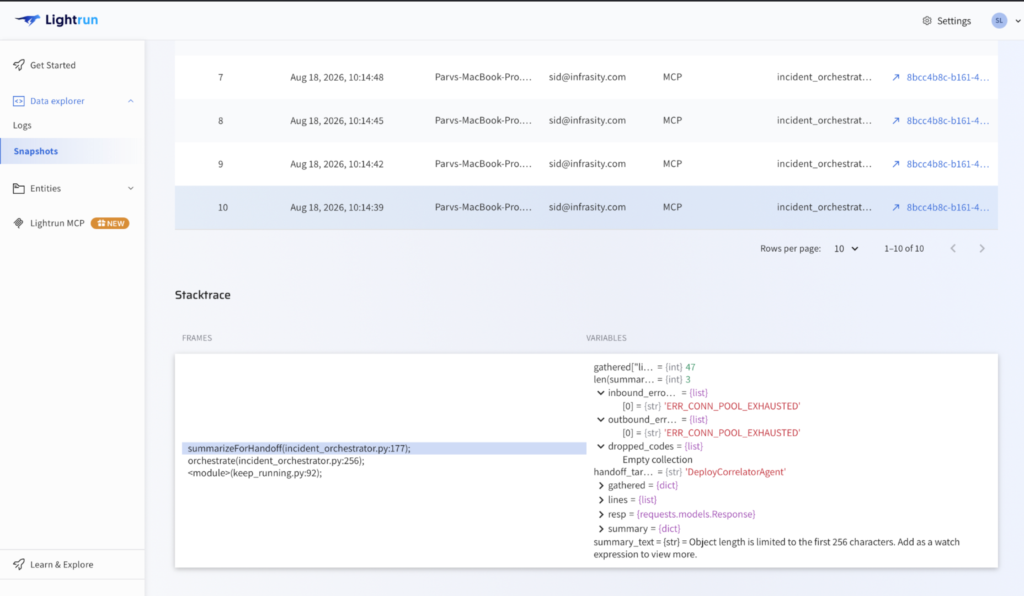Click the len(summar… int 3 variable
1024x596 pixels.
tap(642, 379)
